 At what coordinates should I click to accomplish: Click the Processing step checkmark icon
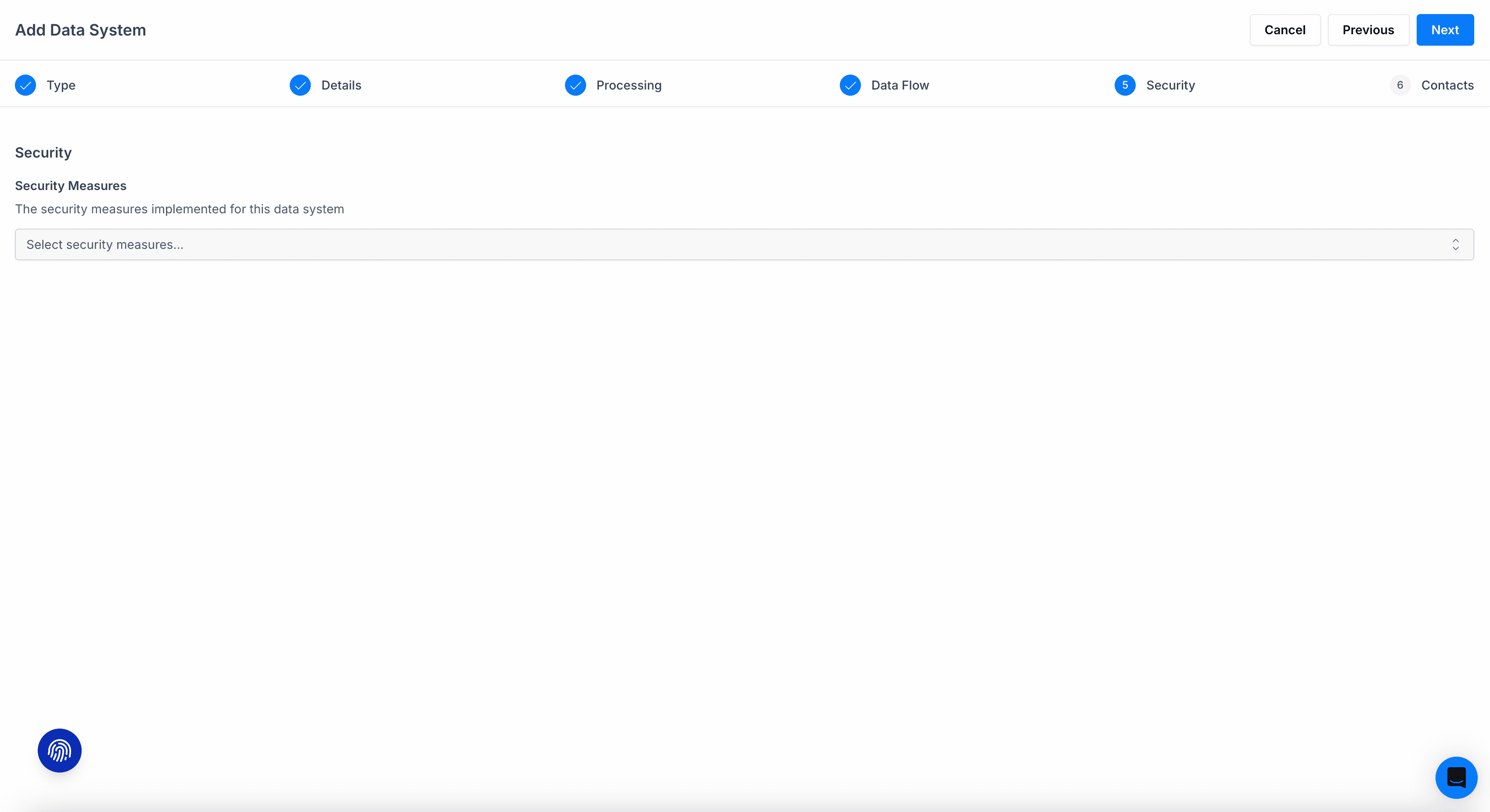point(575,85)
